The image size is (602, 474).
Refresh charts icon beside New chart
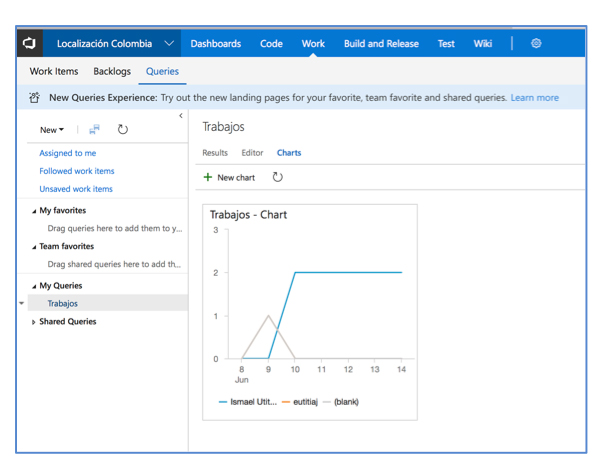[x=277, y=177]
